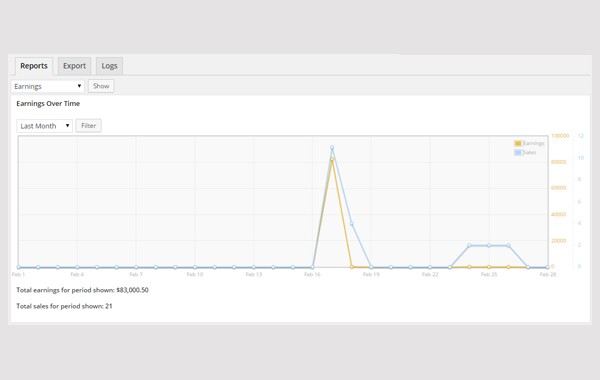Image resolution: width=600 pixels, height=380 pixels.
Task: Open the Export tab
Action: [74, 66]
